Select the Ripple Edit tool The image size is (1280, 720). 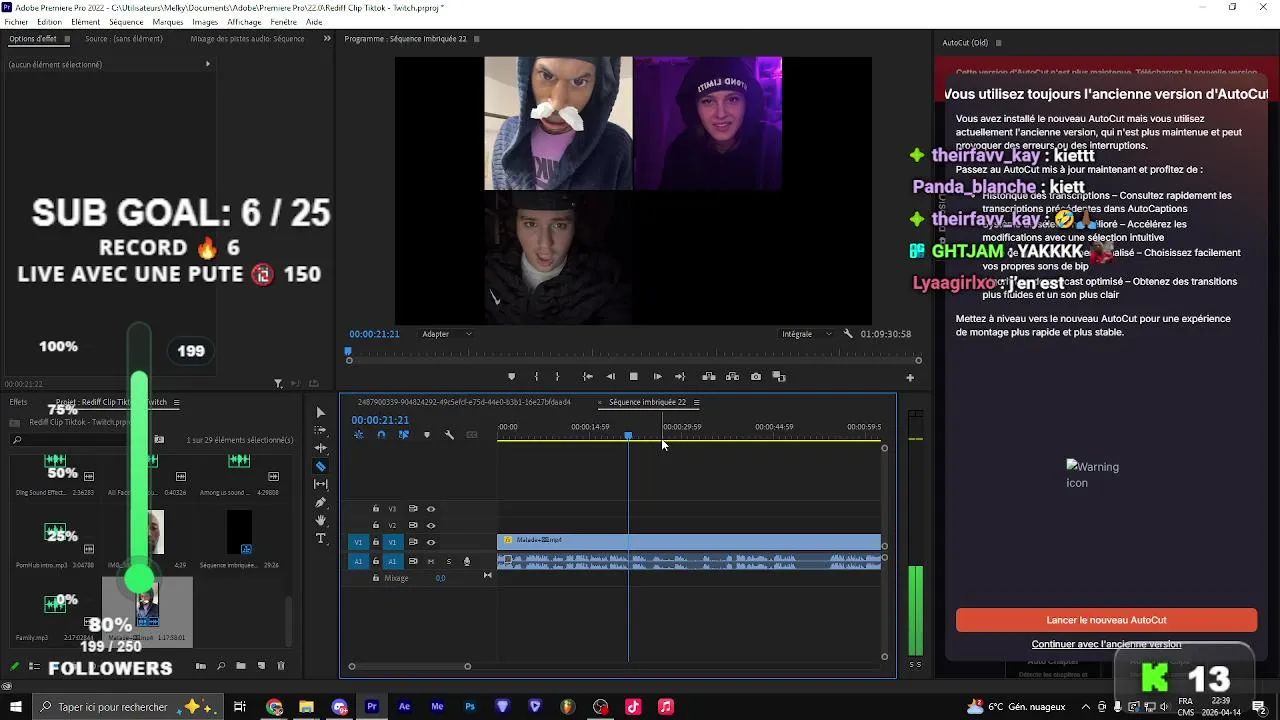tap(320, 448)
